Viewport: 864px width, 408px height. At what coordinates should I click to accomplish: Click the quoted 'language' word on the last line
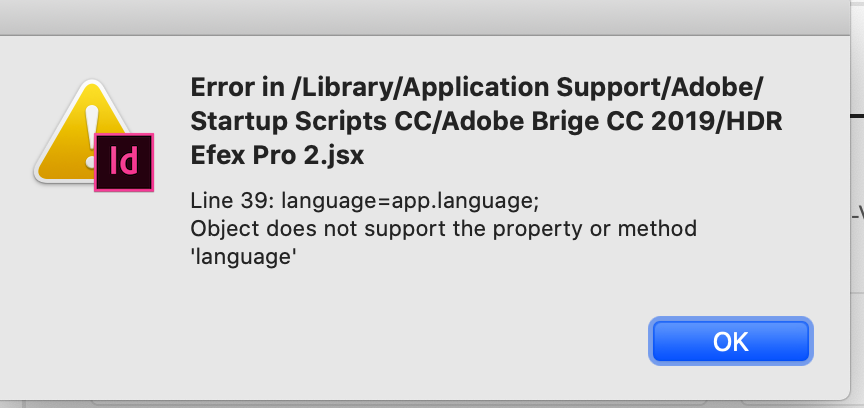point(245,258)
